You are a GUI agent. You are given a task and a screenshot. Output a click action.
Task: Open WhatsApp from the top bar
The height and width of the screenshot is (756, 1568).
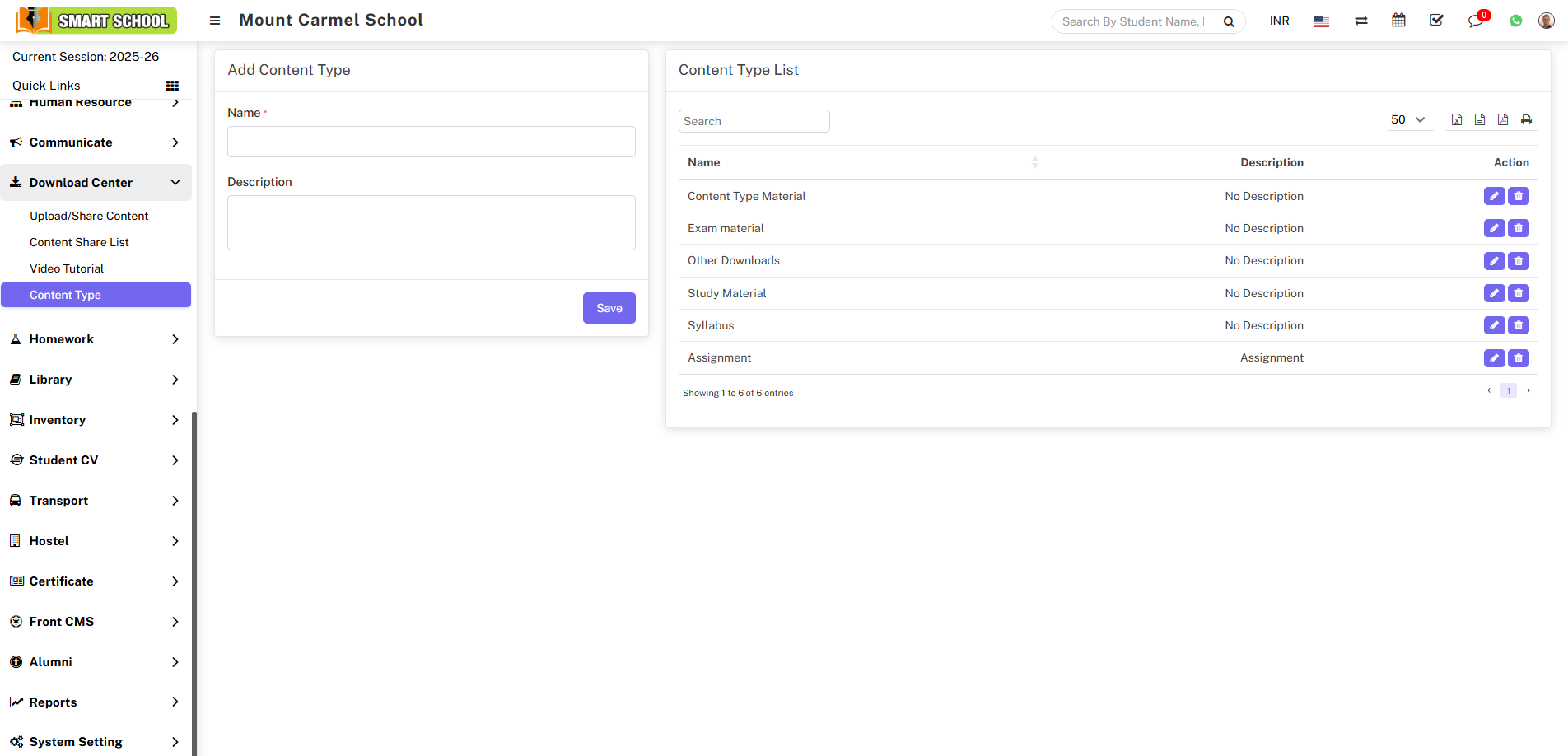coord(1516,21)
